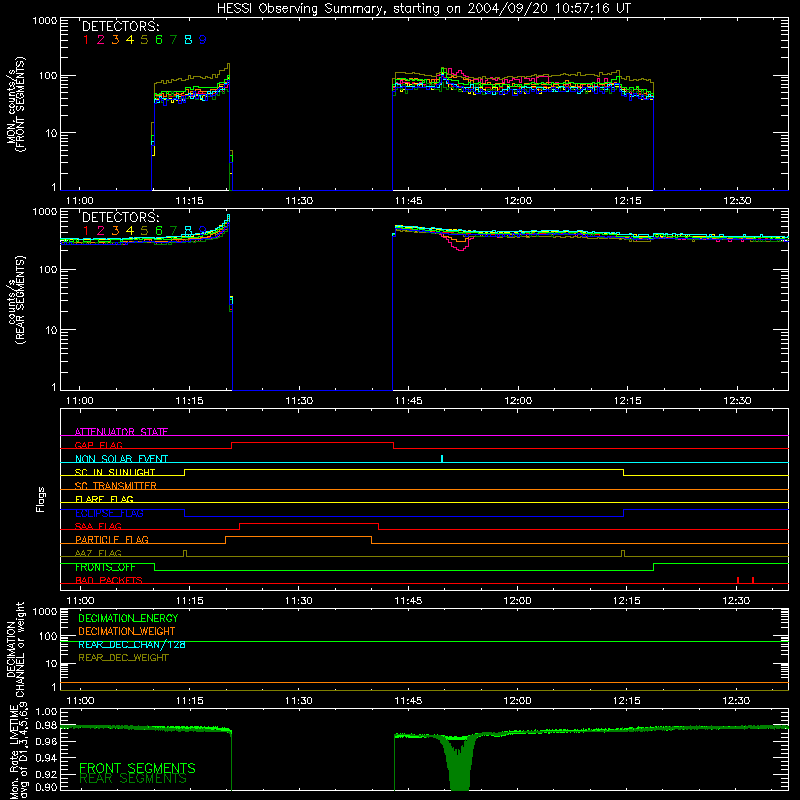Click the 12:15 tick label under Flags plot
The height and width of the screenshot is (800, 800).
coord(627,601)
